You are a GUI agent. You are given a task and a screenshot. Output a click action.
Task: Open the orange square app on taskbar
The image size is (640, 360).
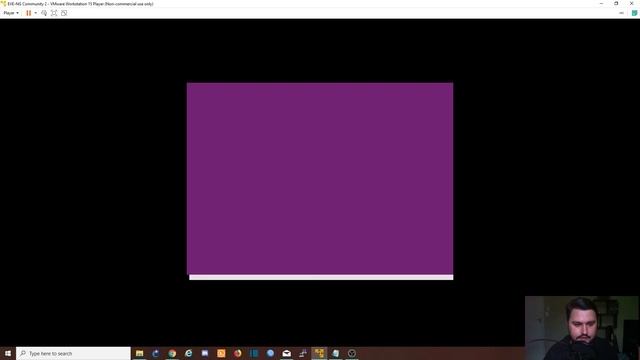221,353
